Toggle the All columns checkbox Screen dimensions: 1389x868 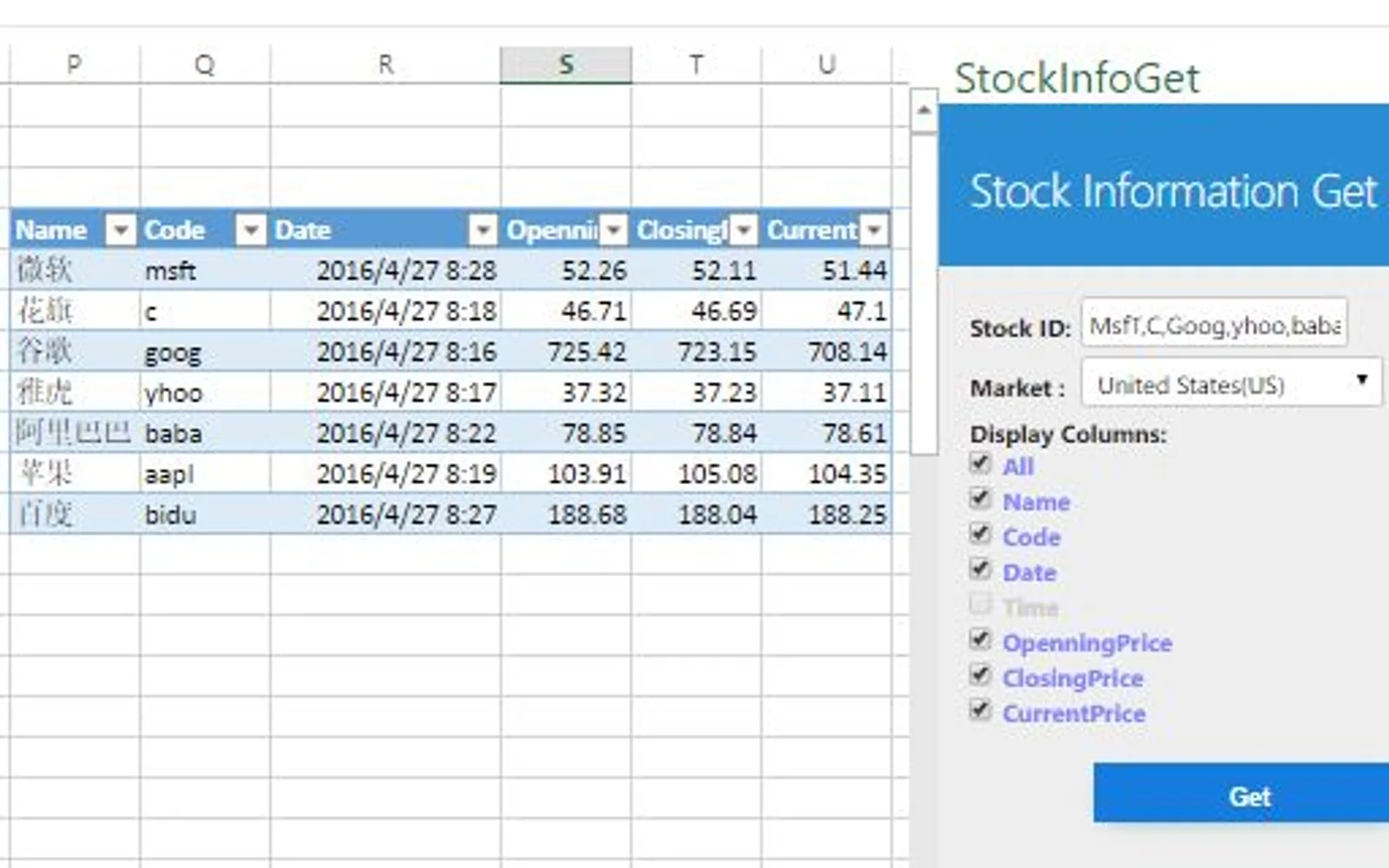(x=980, y=464)
